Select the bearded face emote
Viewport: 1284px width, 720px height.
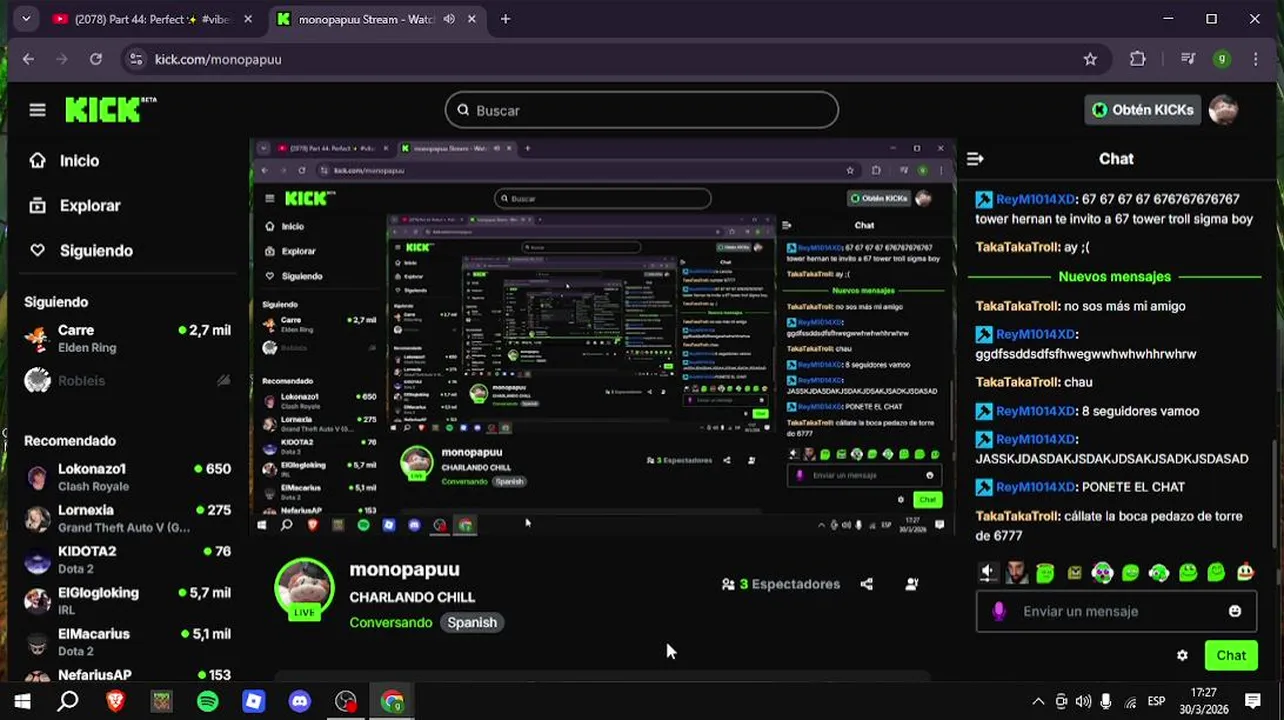click(x=1016, y=573)
